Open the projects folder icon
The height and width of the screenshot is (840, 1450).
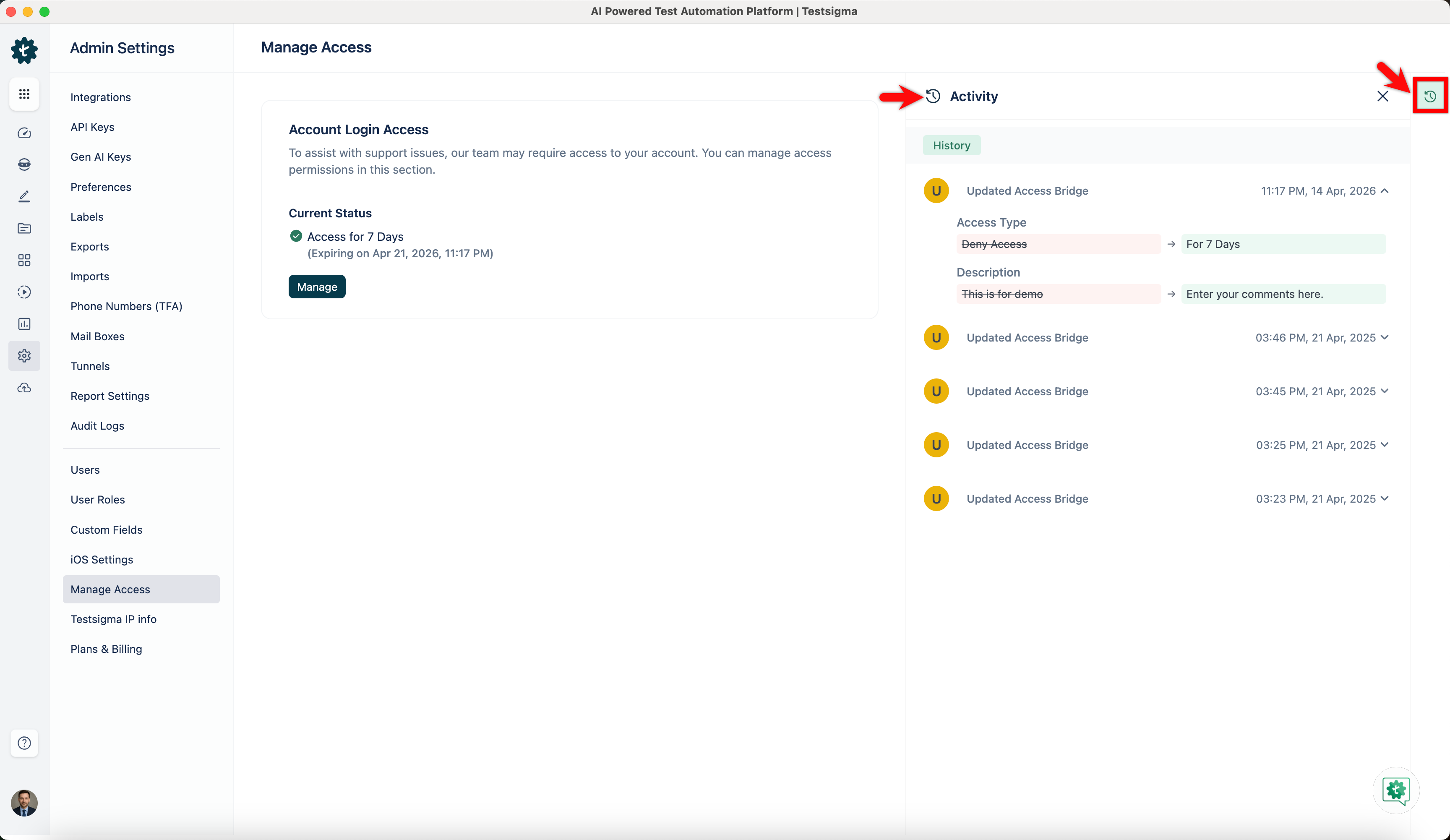pyautogui.click(x=24, y=228)
